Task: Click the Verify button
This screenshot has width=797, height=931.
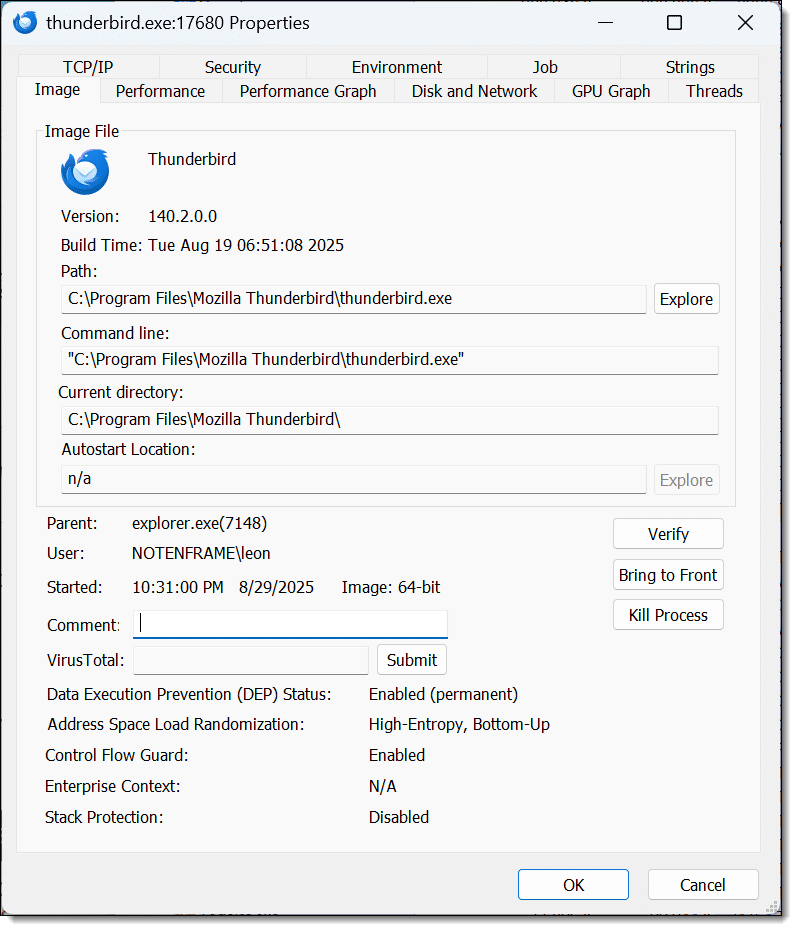Action: click(668, 534)
